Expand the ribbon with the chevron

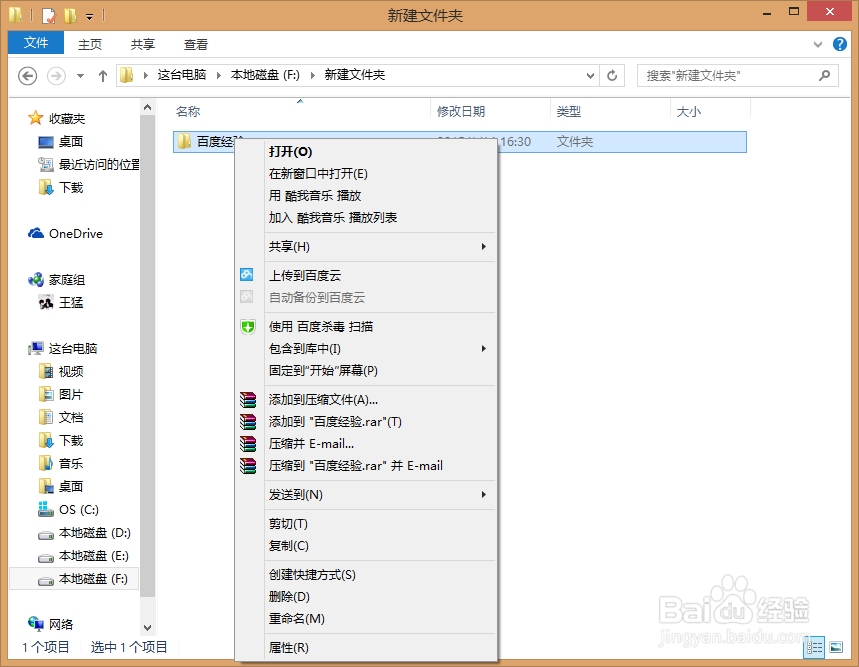[x=817, y=44]
